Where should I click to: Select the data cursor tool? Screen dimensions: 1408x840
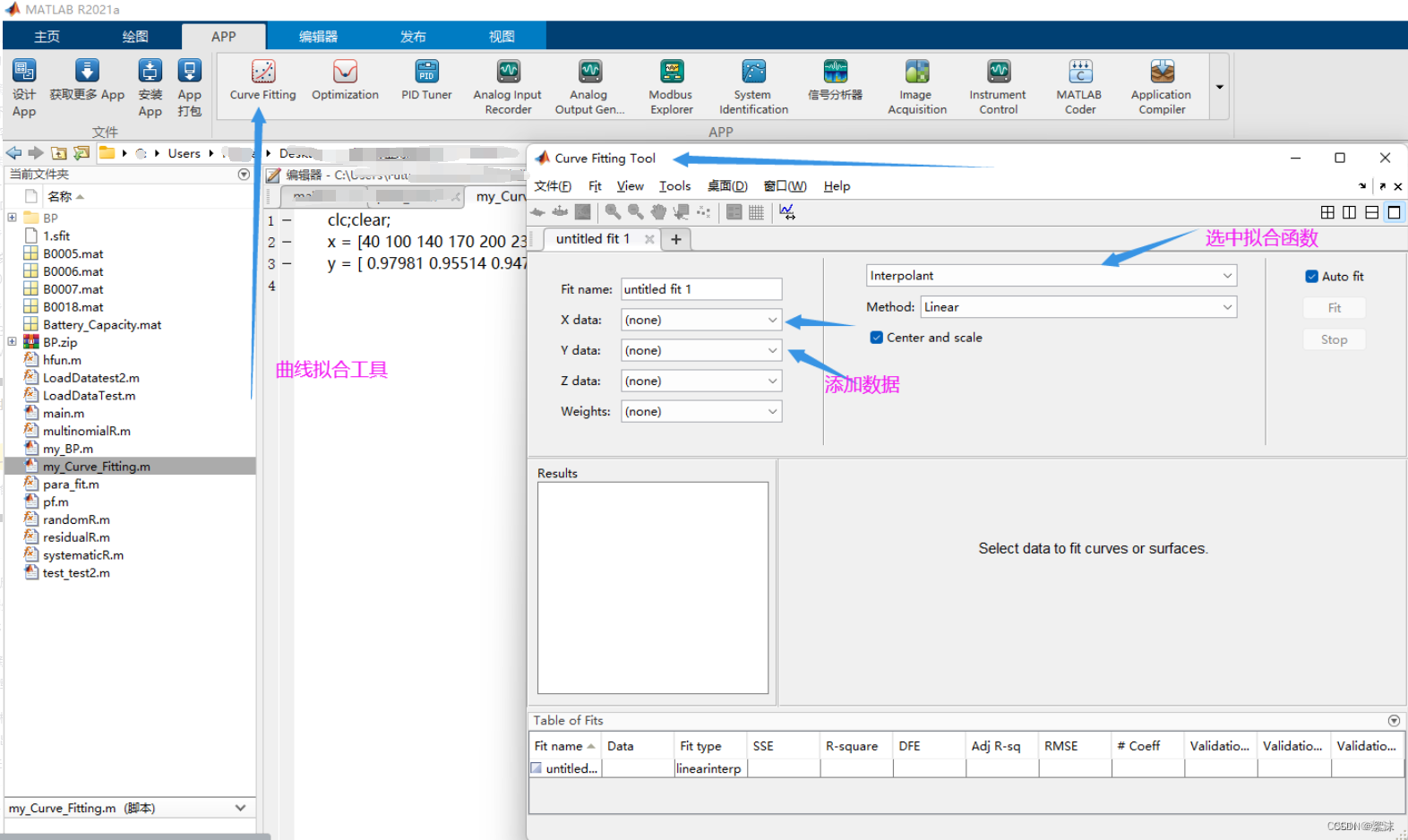(x=682, y=212)
